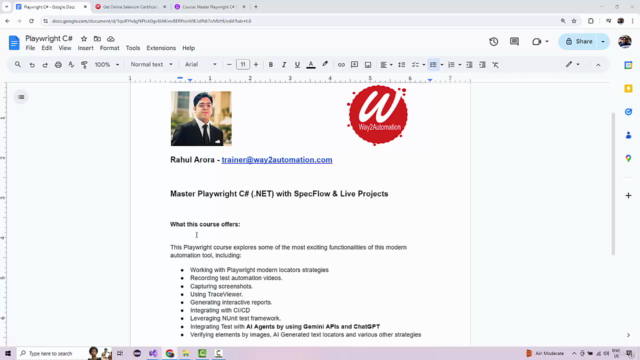Expand bulleted list style options
The height and width of the screenshot is (360, 640).
click(x=442, y=65)
